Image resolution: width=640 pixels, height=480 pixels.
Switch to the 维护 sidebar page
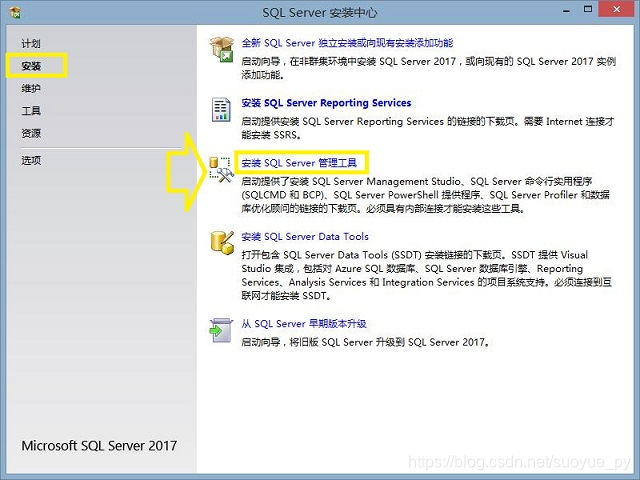tap(31, 88)
